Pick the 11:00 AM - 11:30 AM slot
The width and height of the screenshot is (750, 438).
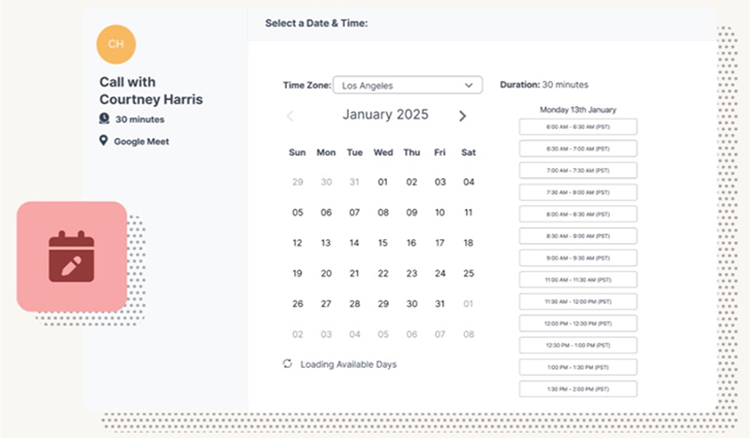click(x=578, y=279)
